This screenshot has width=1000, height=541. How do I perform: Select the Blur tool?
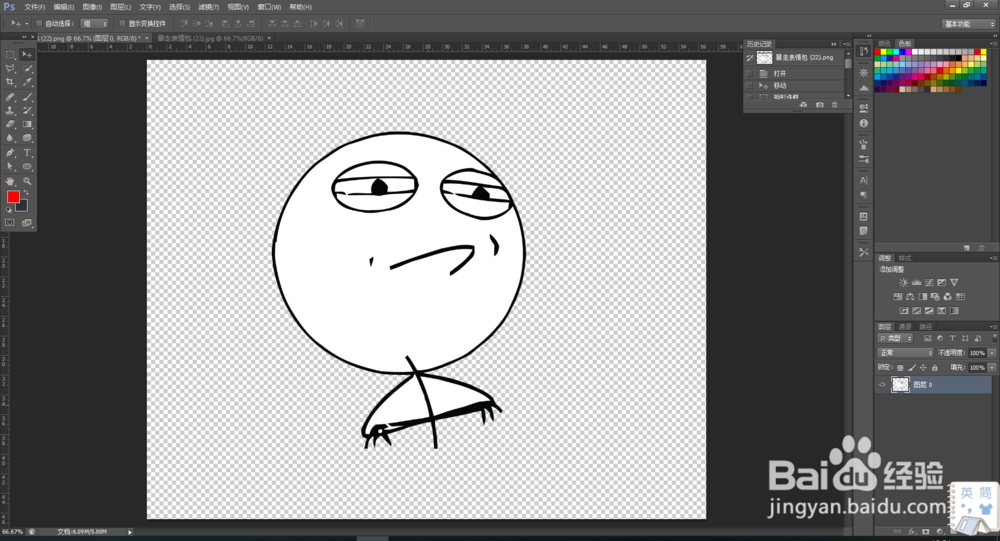click(10, 138)
